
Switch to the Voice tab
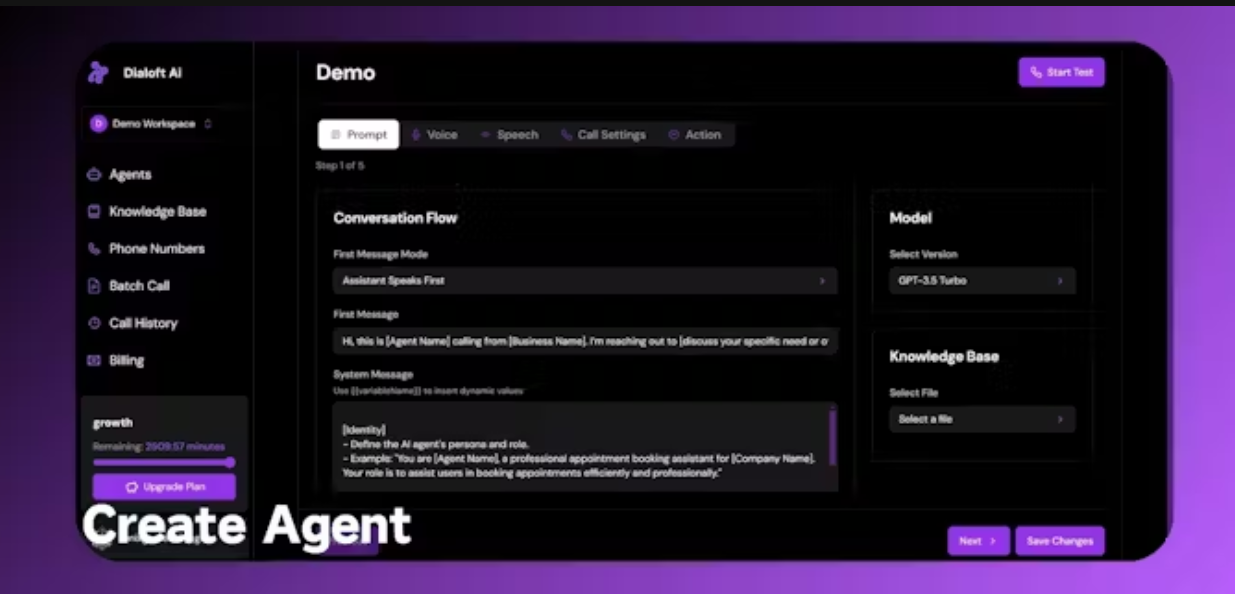point(434,134)
